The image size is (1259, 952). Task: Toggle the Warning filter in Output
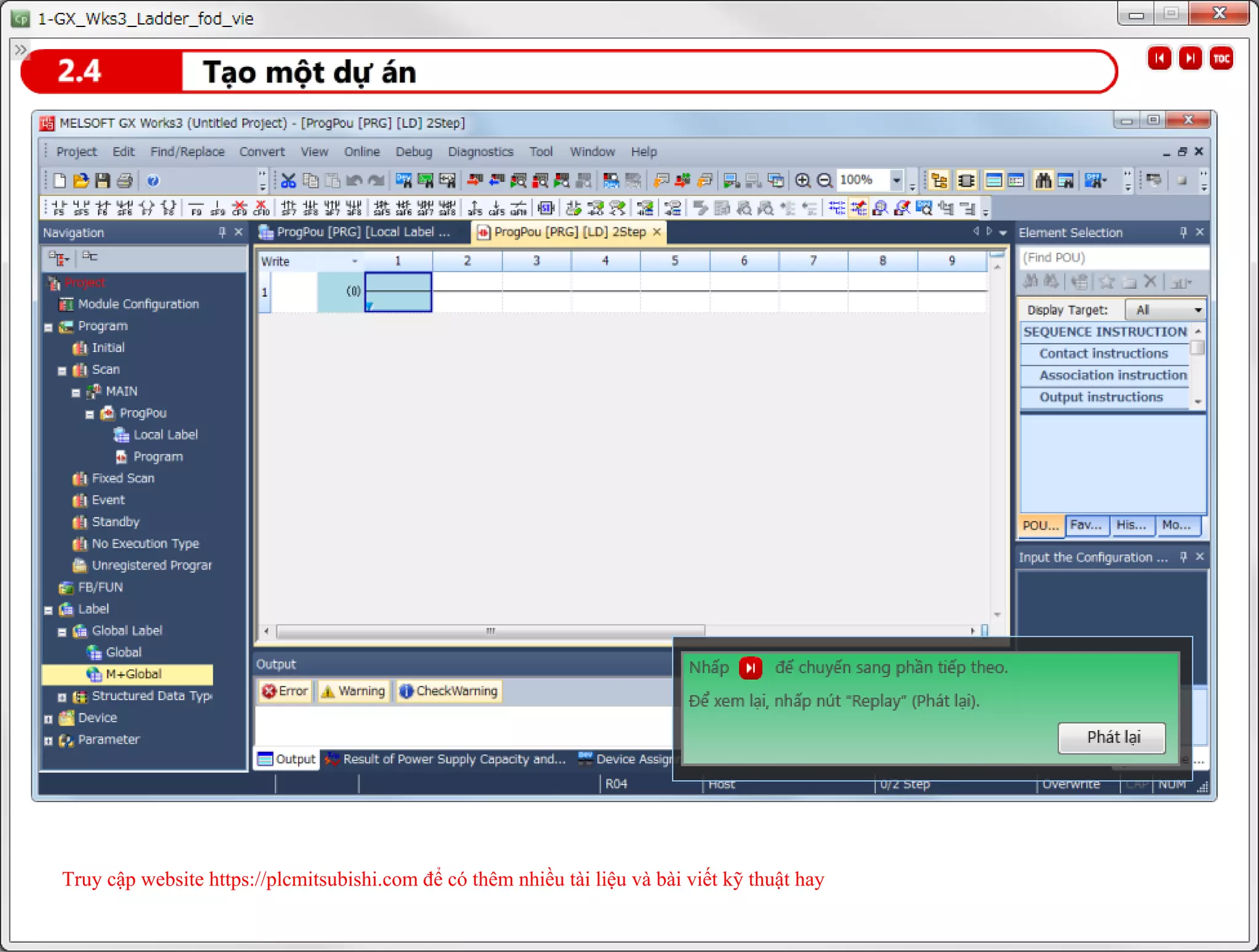click(x=353, y=691)
